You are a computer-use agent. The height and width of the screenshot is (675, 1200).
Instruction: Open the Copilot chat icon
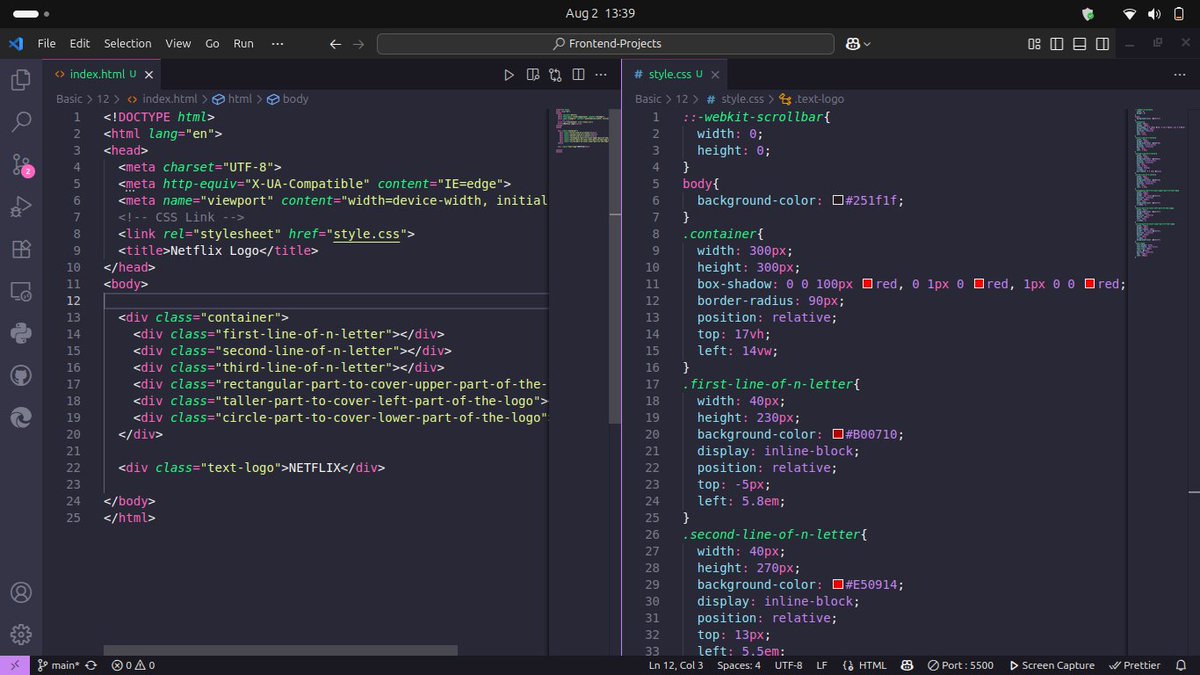[853, 44]
